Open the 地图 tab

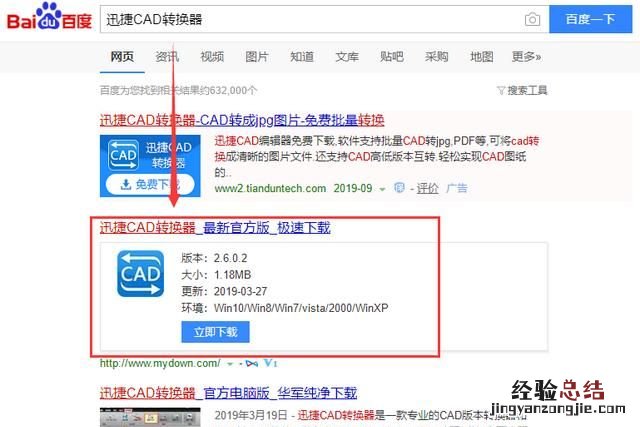[x=482, y=56]
